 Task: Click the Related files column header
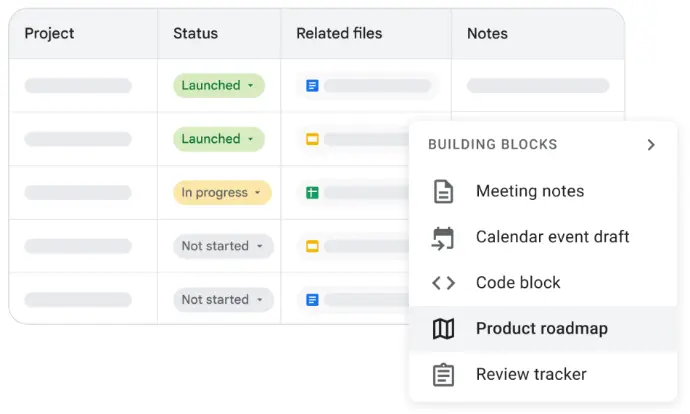[x=340, y=34]
